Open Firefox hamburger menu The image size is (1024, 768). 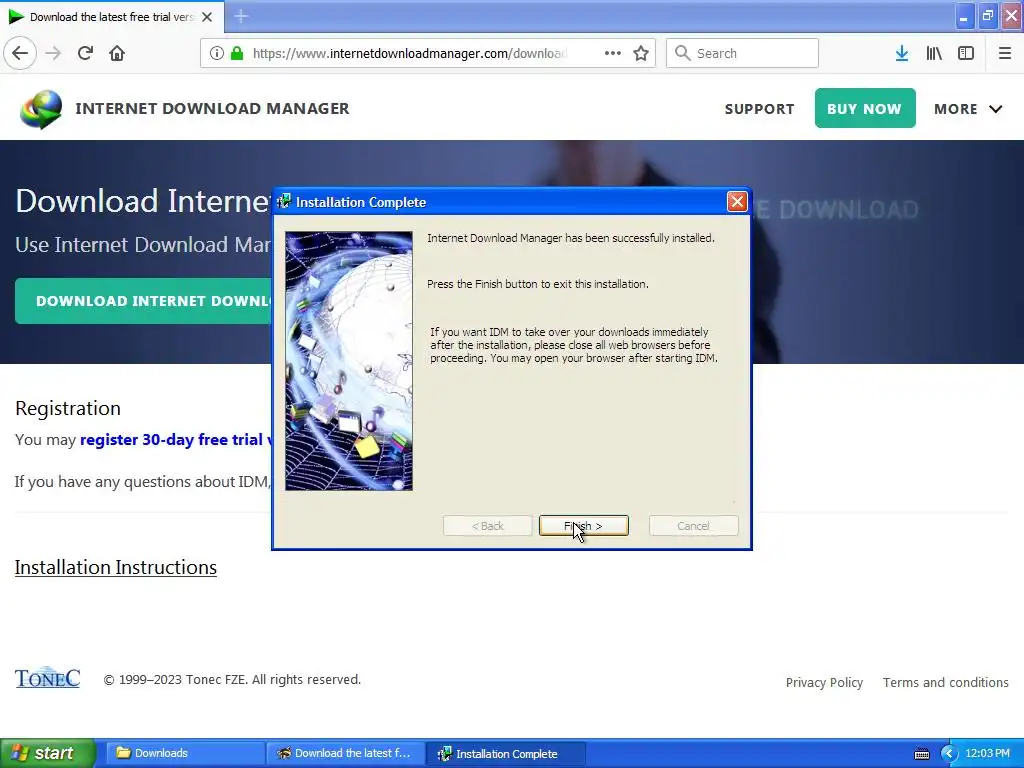(x=1005, y=53)
